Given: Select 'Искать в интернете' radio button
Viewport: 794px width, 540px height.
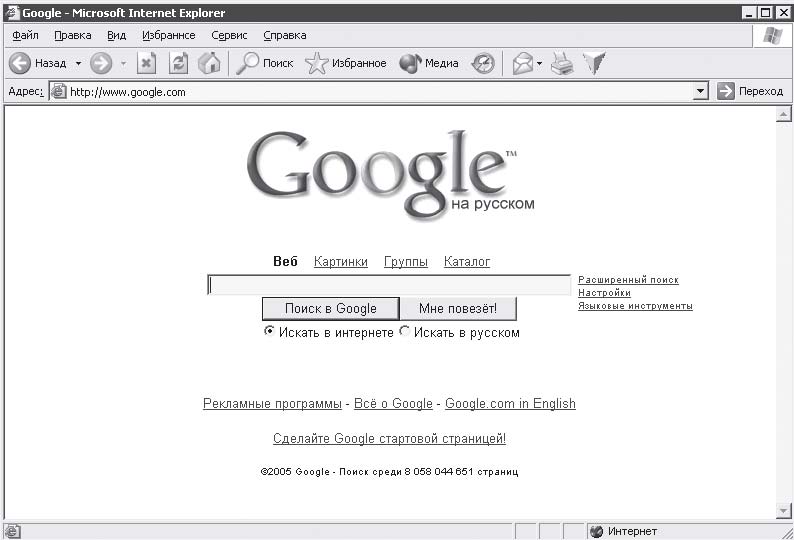Looking at the screenshot, I should [269, 332].
